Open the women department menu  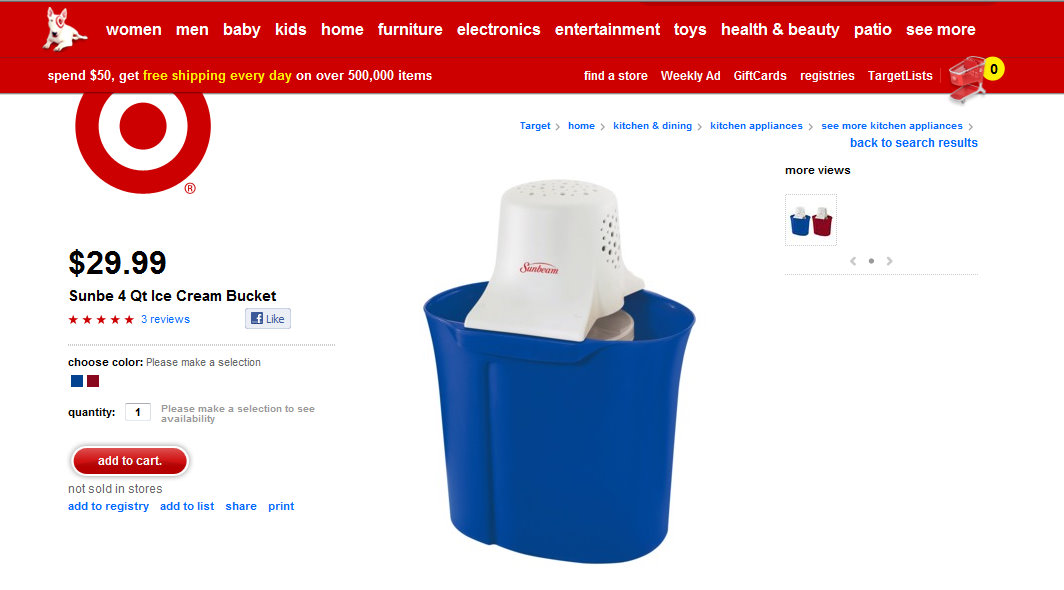coord(134,30)
